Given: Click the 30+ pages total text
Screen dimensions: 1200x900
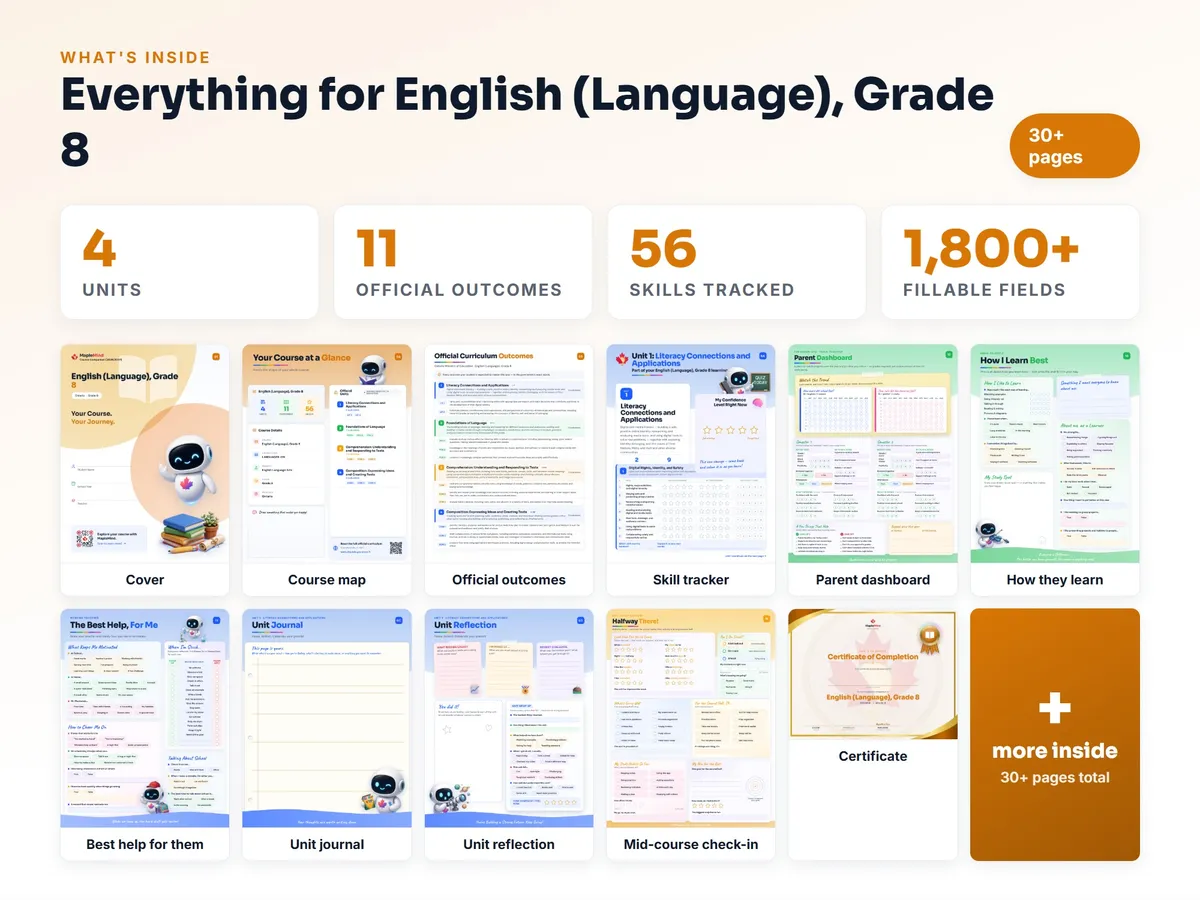Looking at the screenshot, I should click(1055, 777).
